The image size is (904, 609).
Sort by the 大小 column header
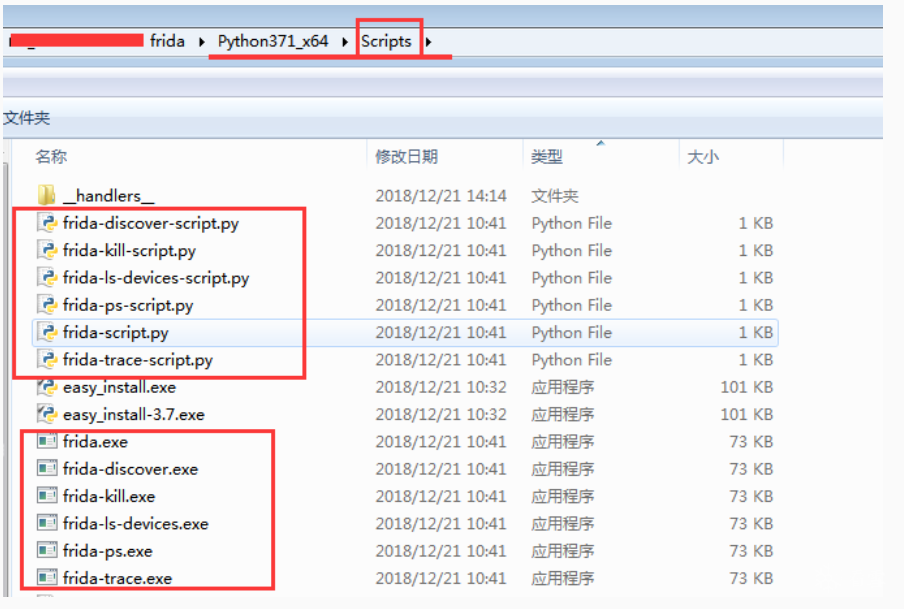703,156
